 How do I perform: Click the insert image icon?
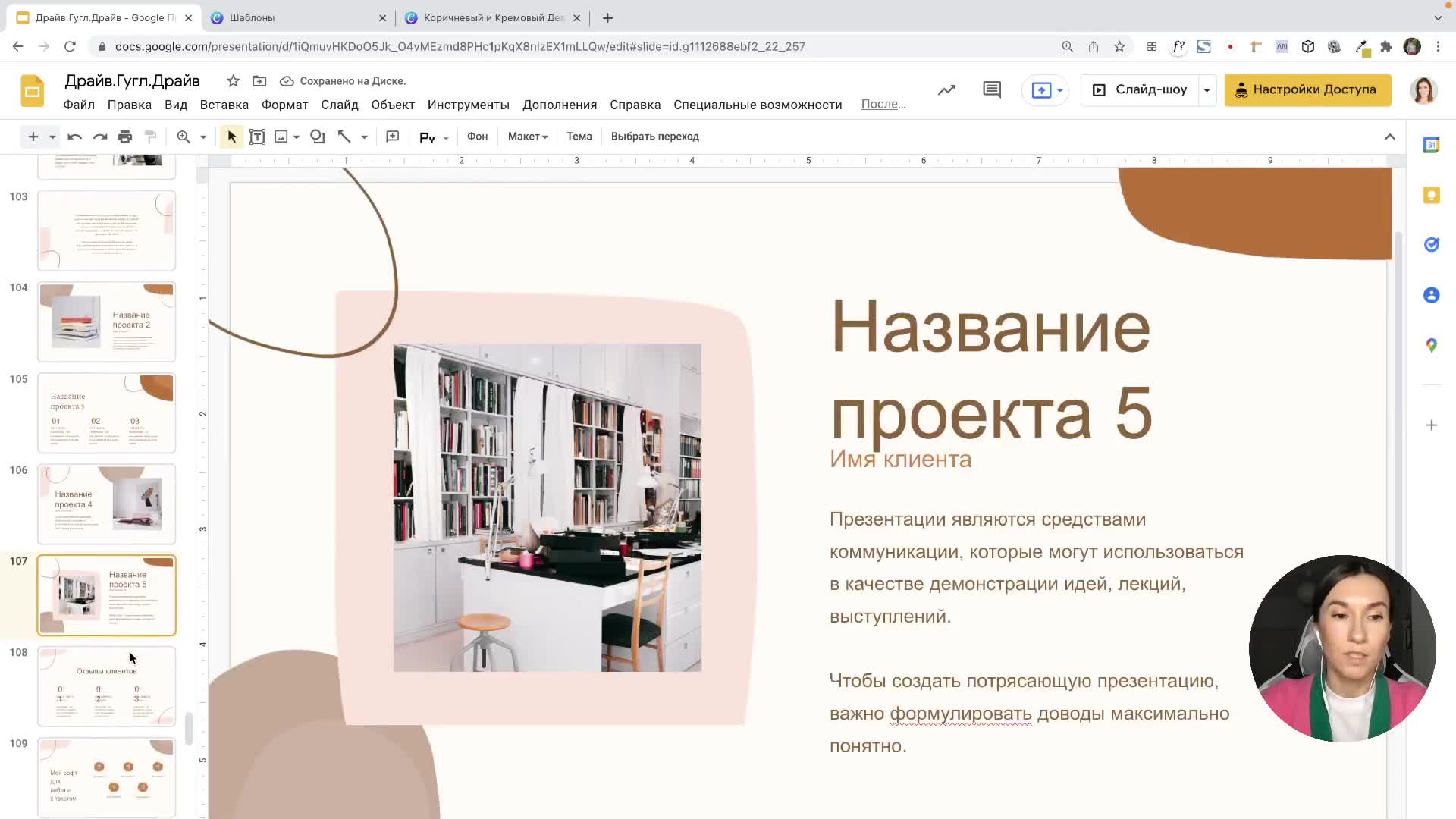coord(281,136)
